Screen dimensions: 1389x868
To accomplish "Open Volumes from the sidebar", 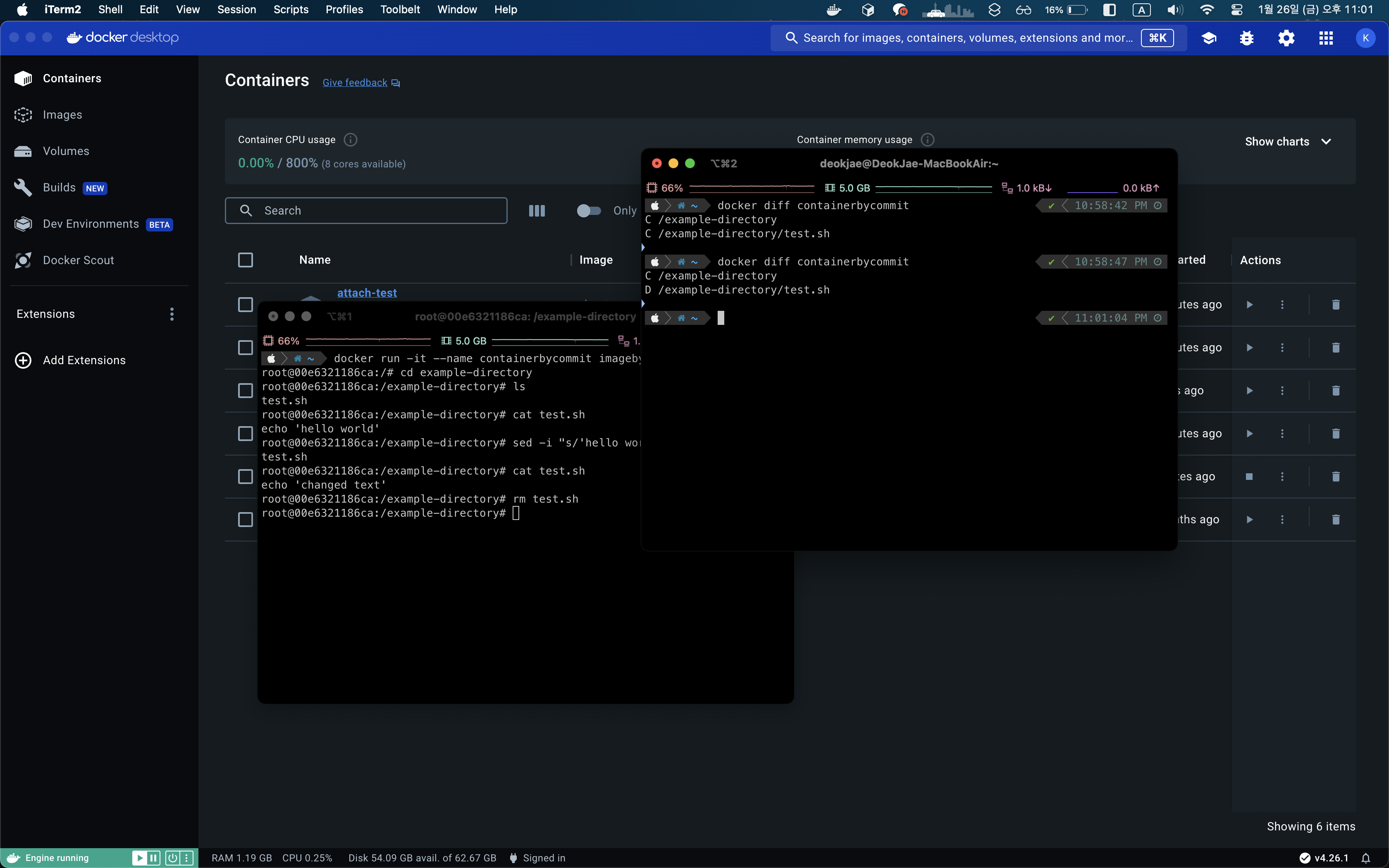I will point(65,151).
